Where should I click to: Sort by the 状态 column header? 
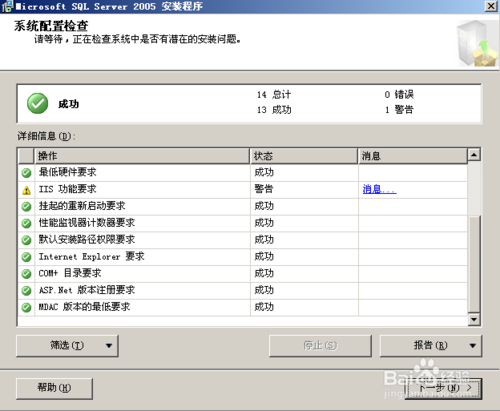coord(304,156)
